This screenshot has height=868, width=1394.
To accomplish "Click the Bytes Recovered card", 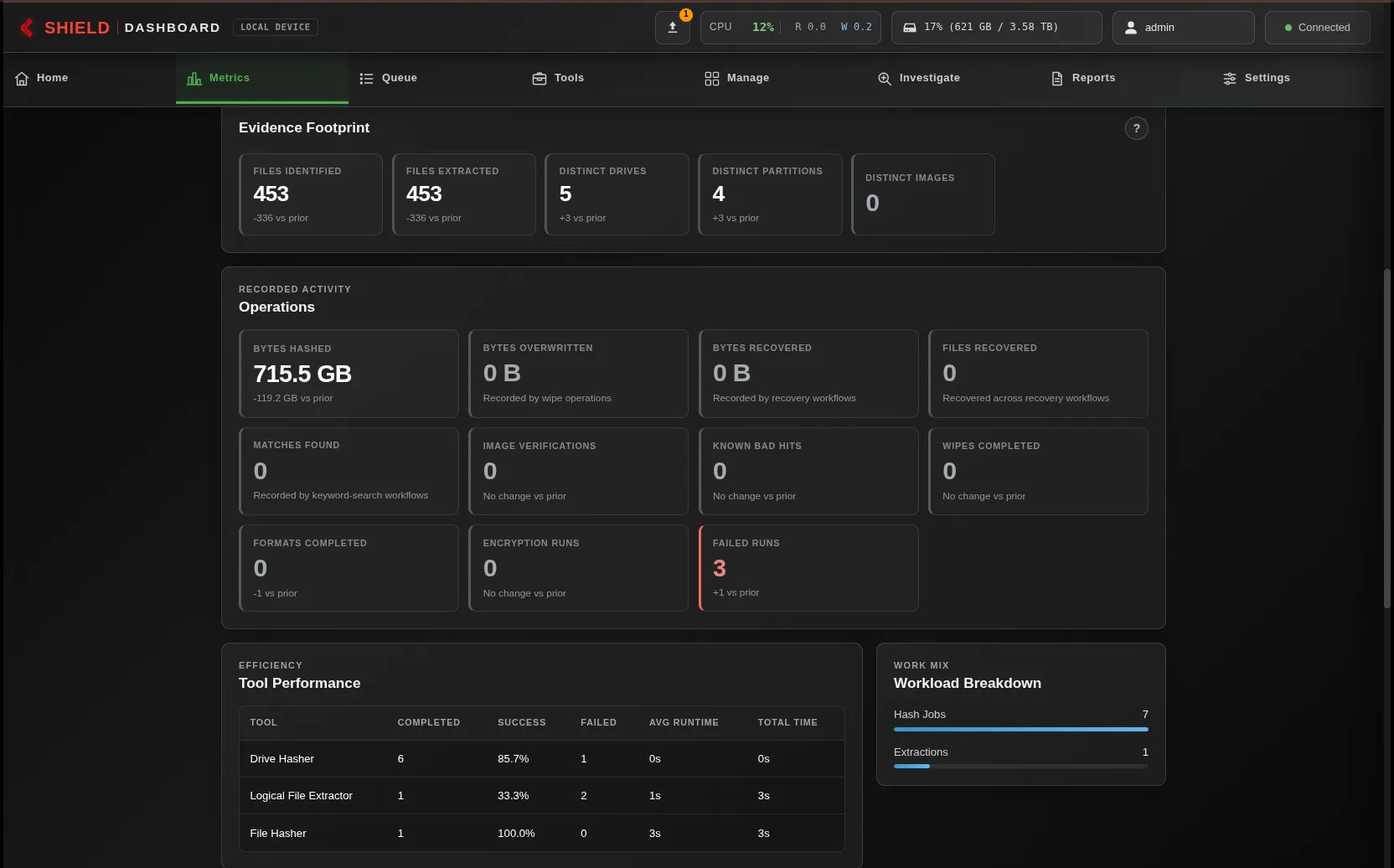I will coord(808,374).
